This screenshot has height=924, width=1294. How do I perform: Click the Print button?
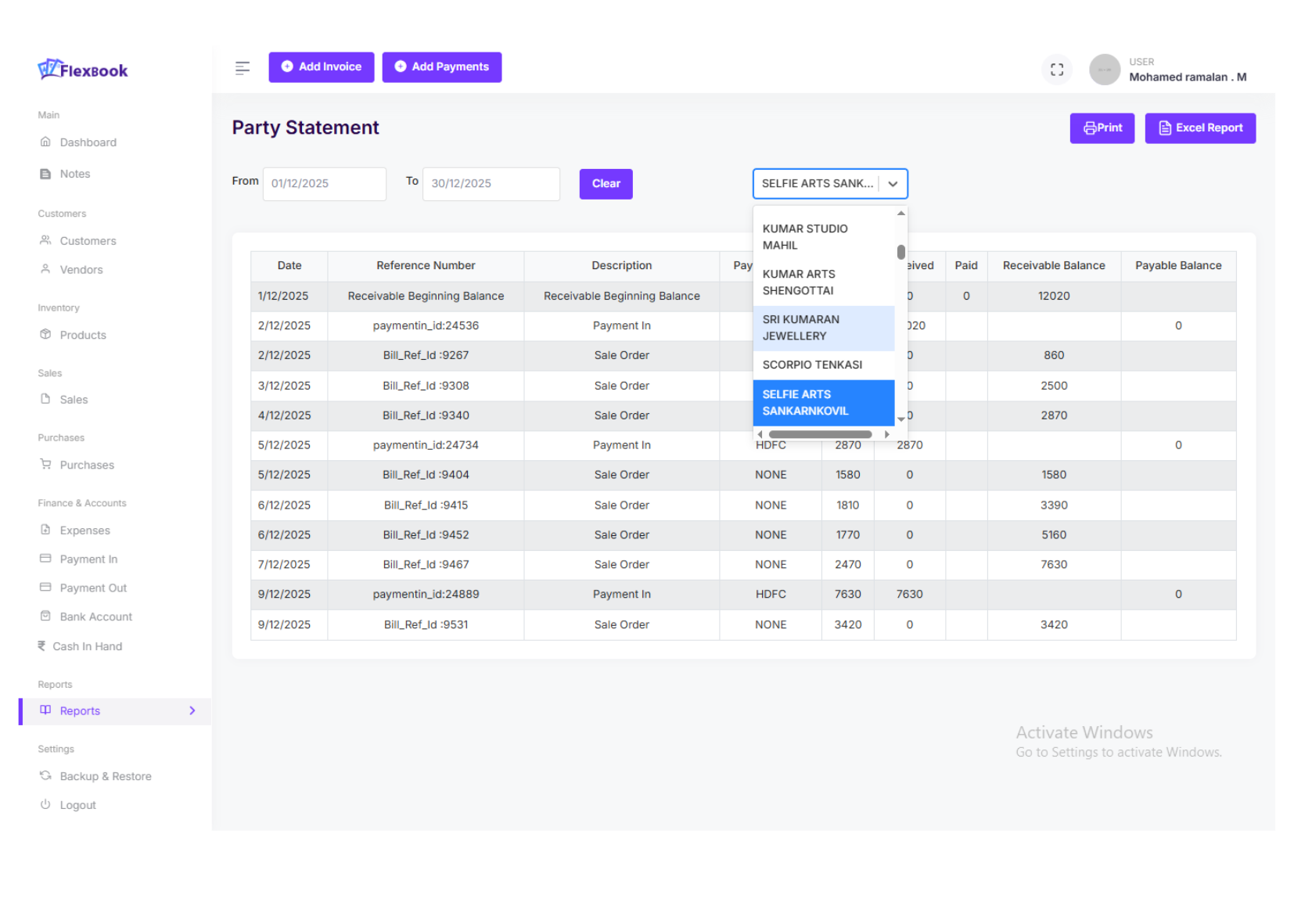(1102, 128)
